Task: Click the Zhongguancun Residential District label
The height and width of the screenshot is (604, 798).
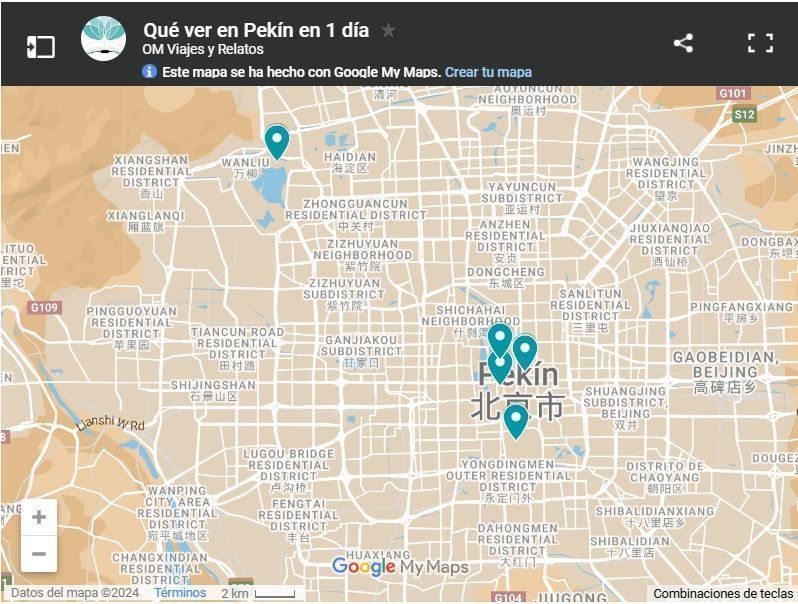Action: tap(356, 215)
